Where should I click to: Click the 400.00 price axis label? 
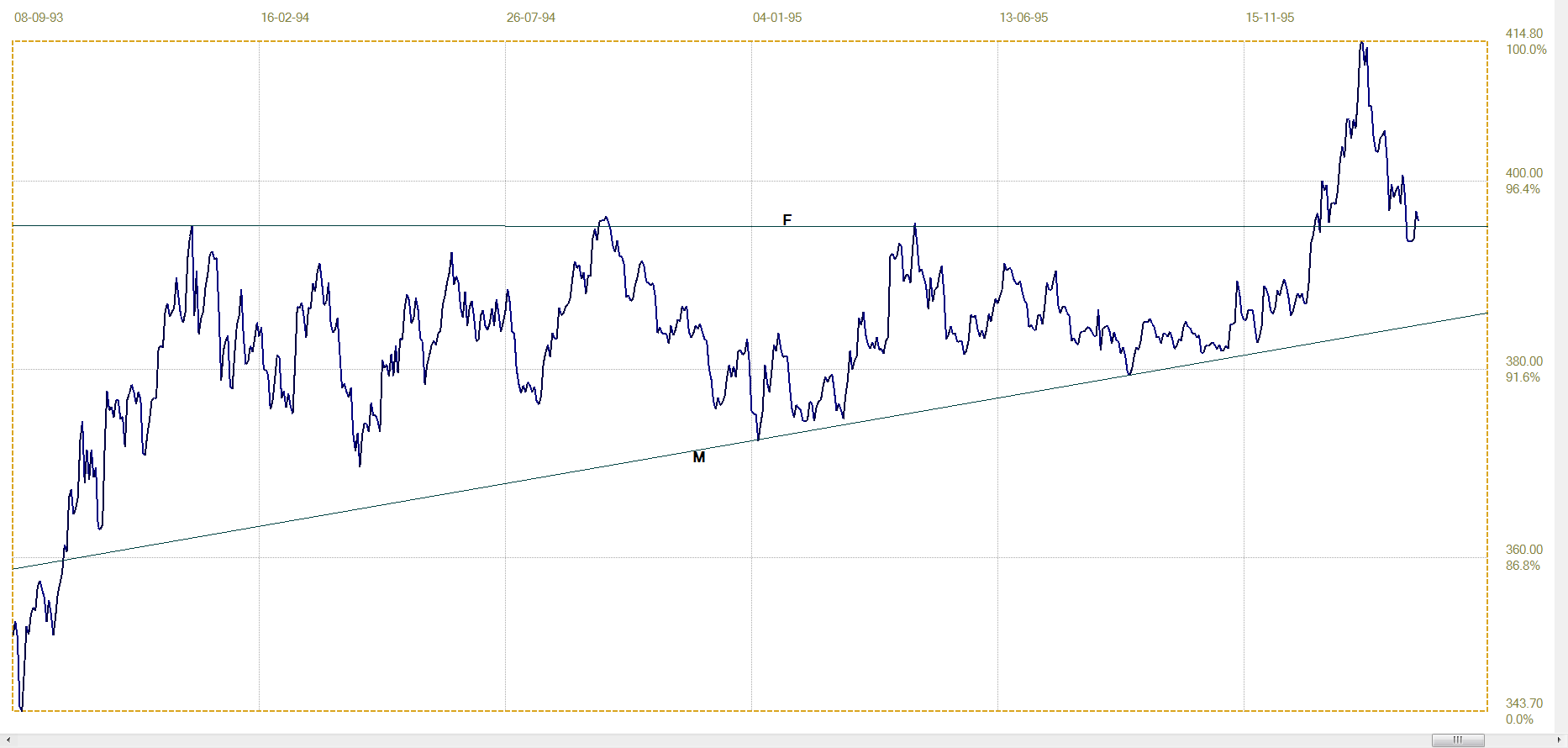pos(1523,173)
